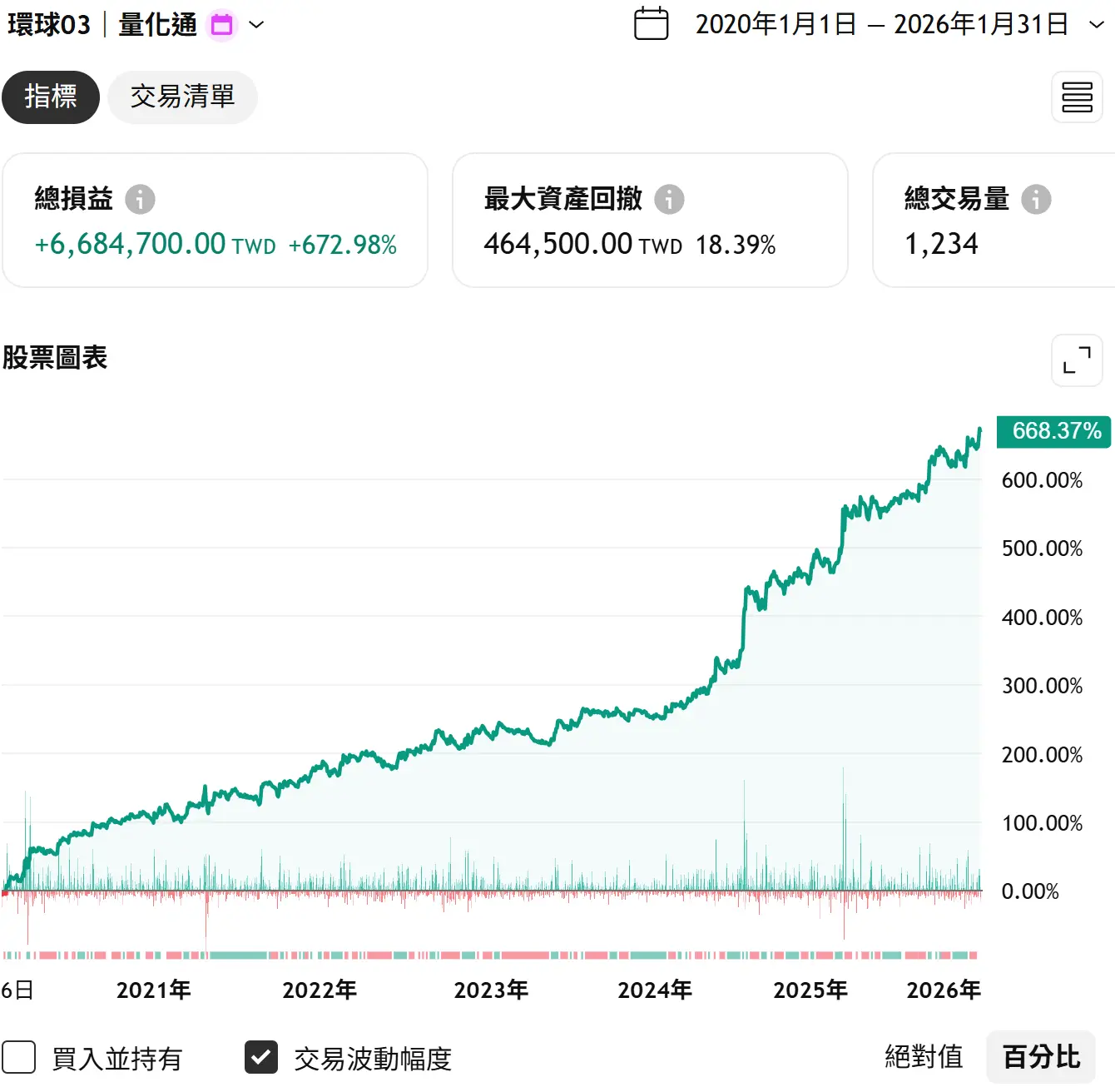Click the info icon beside 最大資產回撤

tap(669, 200)
